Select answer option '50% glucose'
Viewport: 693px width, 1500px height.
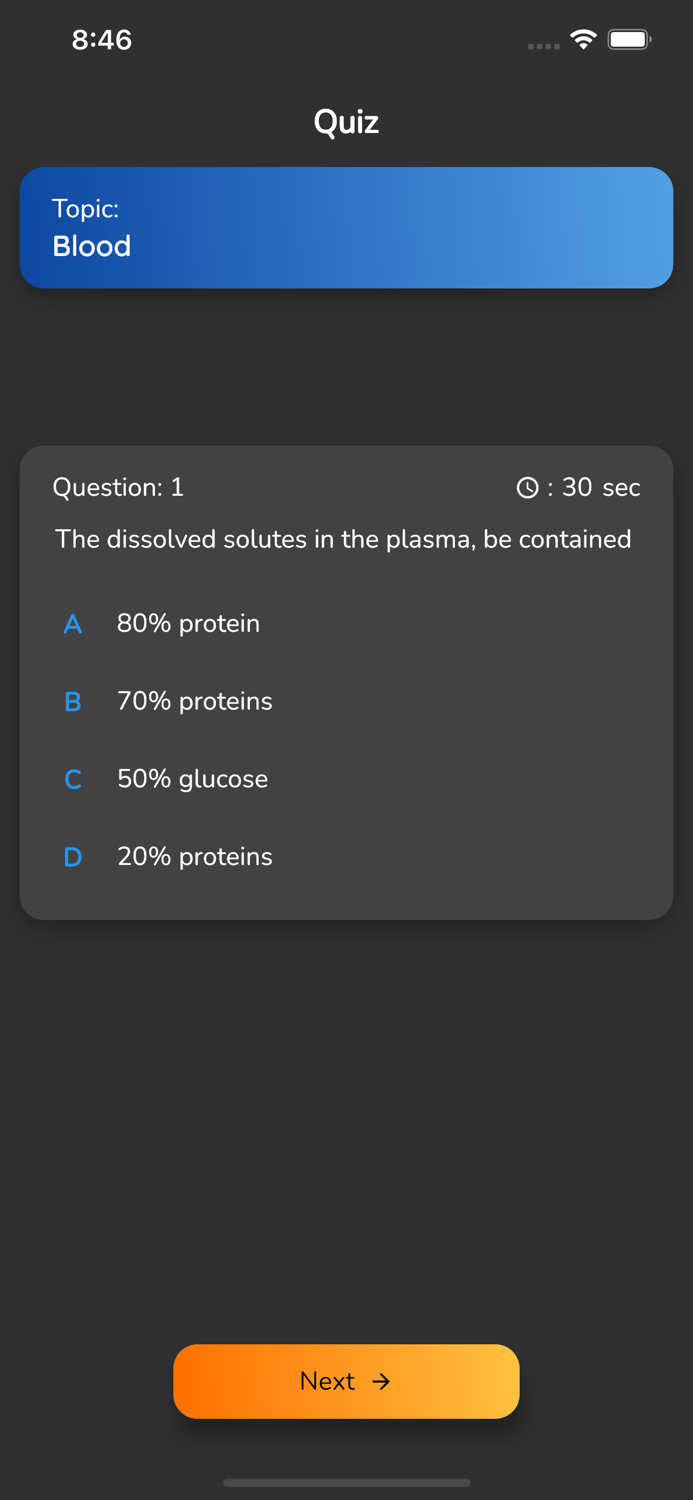192,779
